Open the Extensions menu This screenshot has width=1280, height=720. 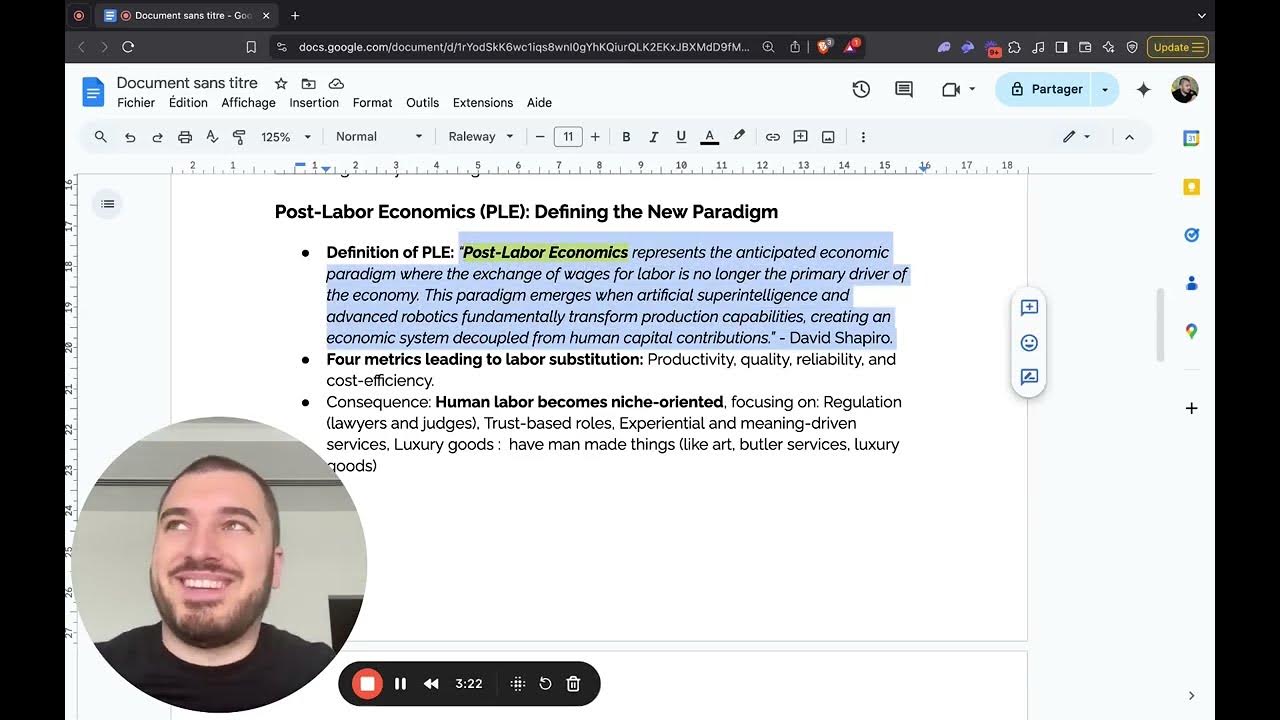(482, 102)
